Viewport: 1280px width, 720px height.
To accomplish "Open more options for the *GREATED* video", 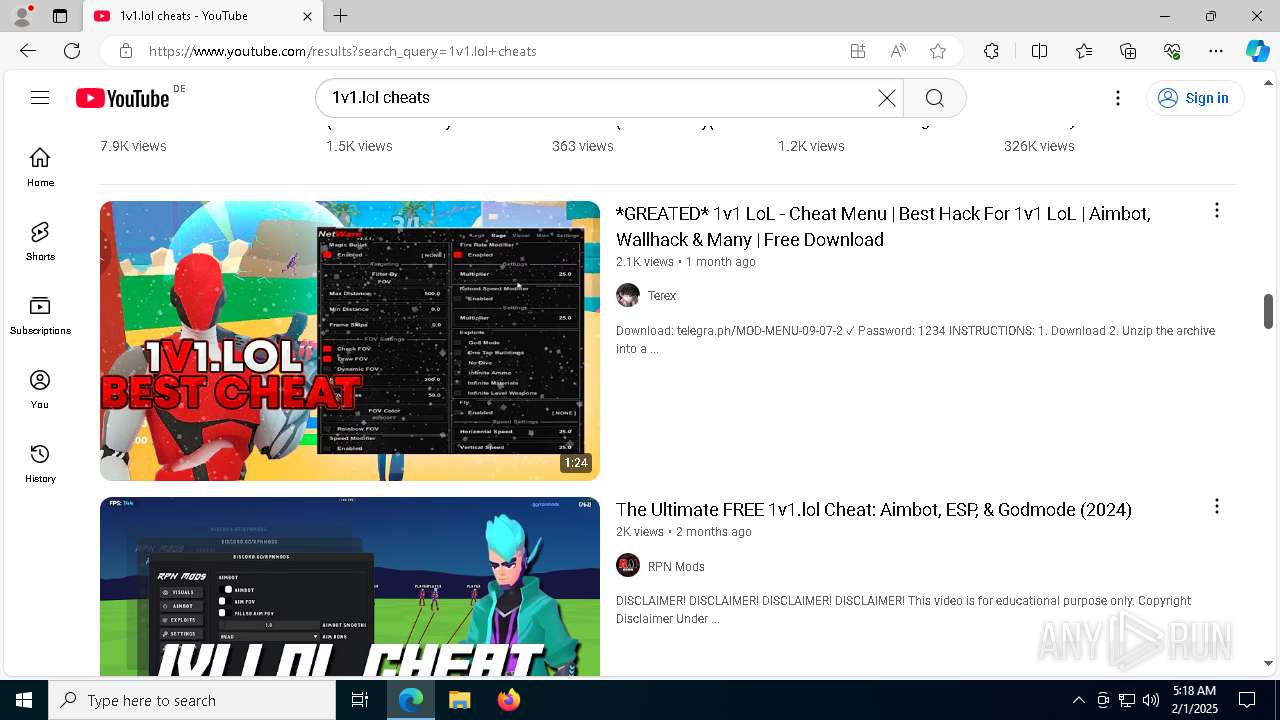I will click(1216, 210).
